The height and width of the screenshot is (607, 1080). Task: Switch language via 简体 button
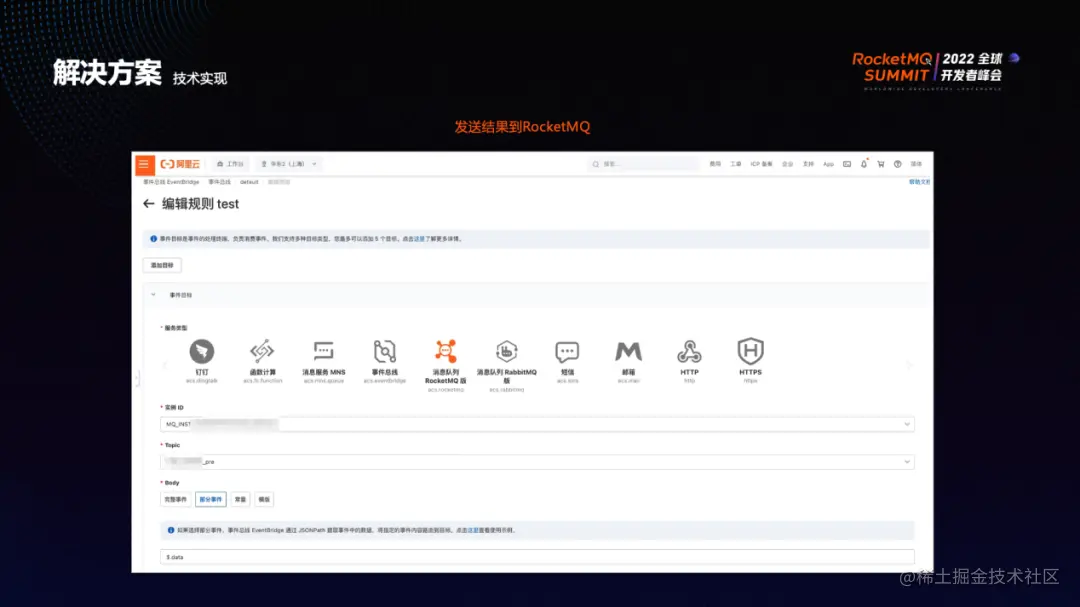point(916,164)
